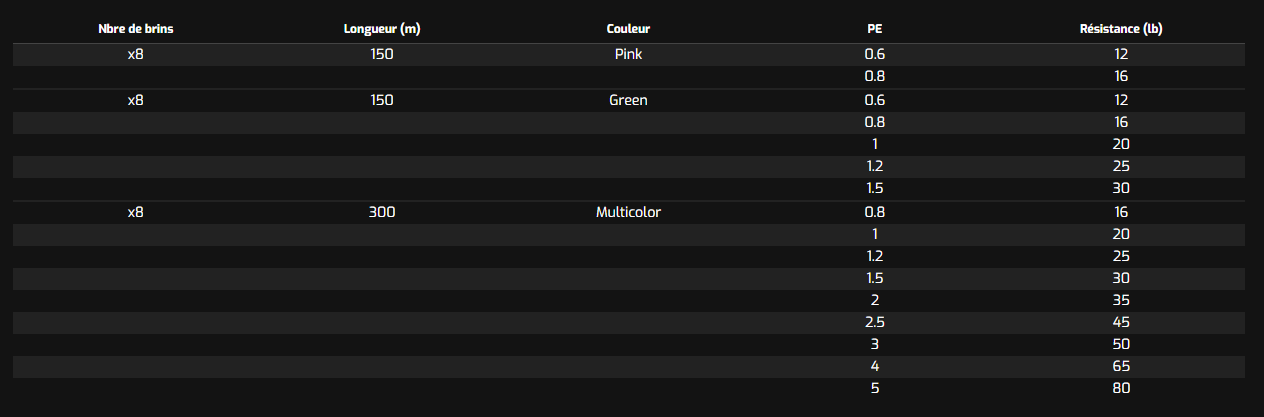This screenshot has width=1264, height=417.
Task: Click the 150 length in Pink row
Action: (381, 54)
